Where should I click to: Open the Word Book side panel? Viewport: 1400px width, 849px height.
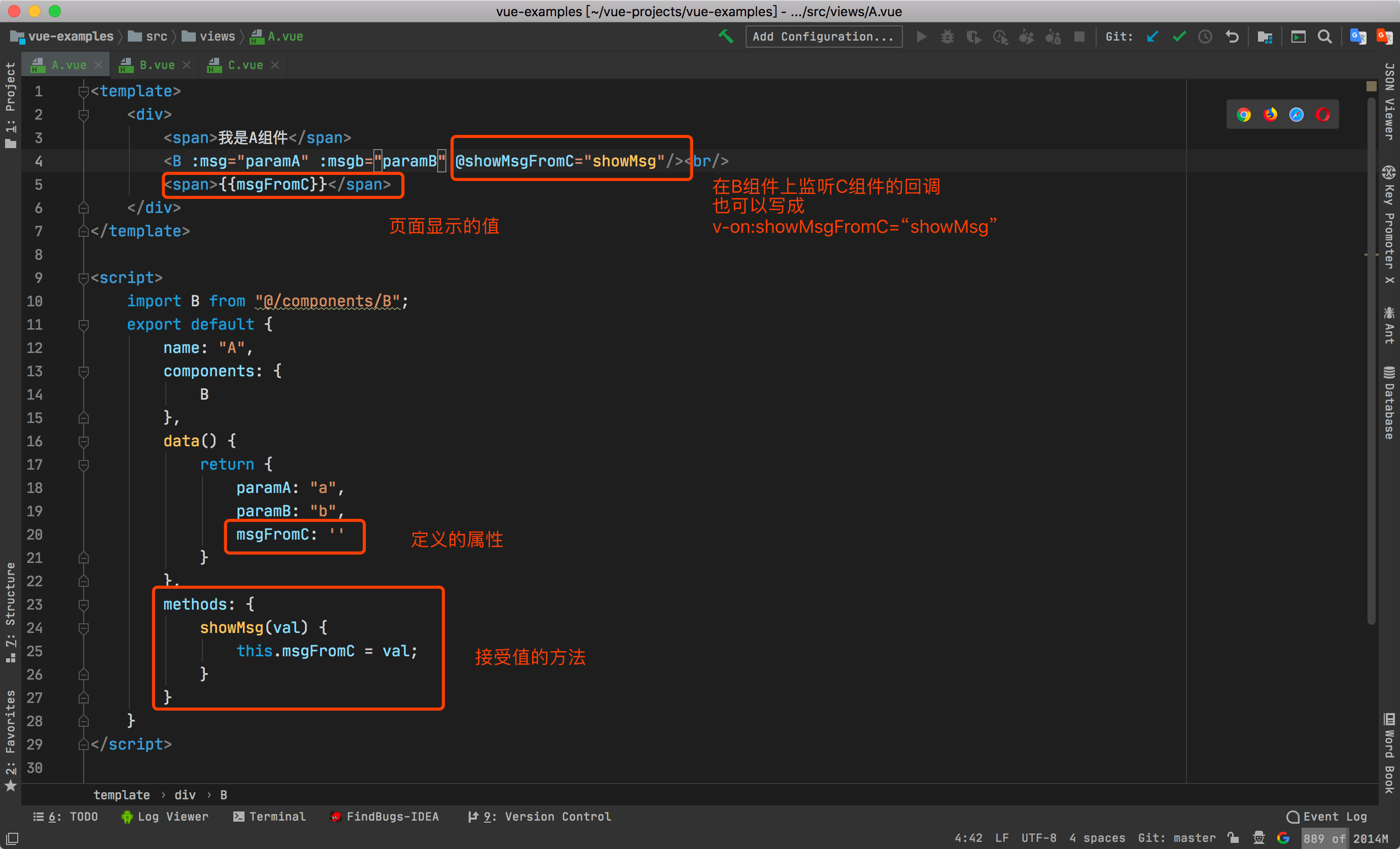point(1389,754)
